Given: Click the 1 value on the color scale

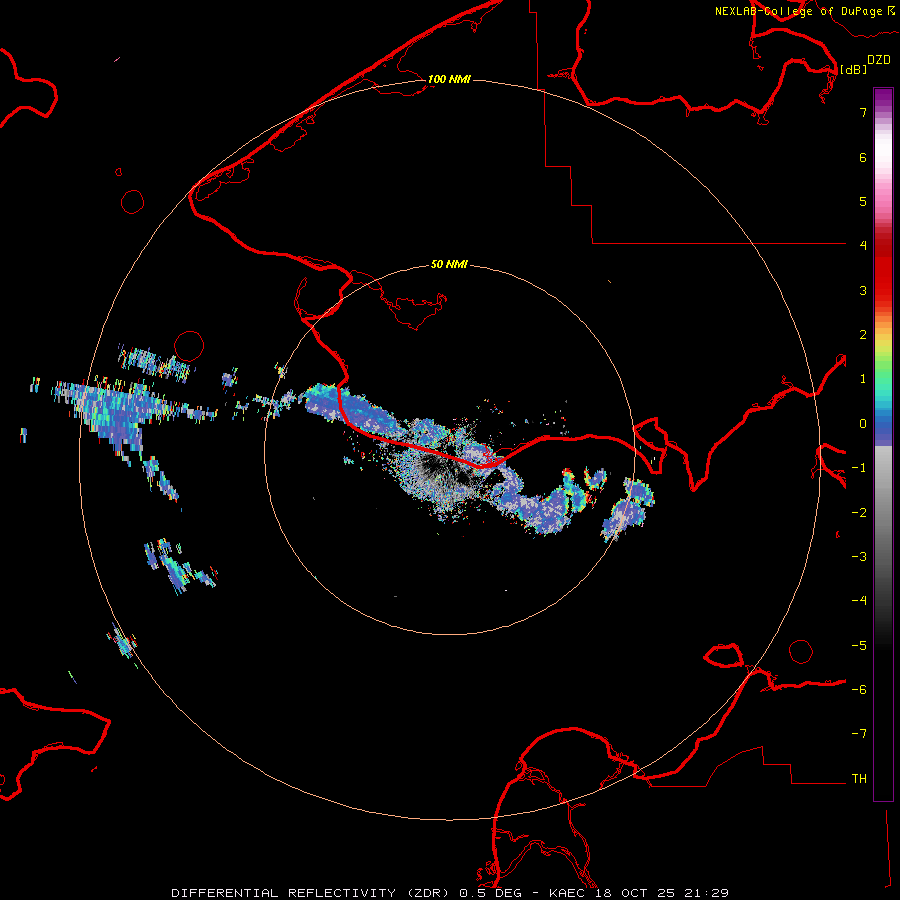Looking at the screenshot, I should (x=863, y=379).
